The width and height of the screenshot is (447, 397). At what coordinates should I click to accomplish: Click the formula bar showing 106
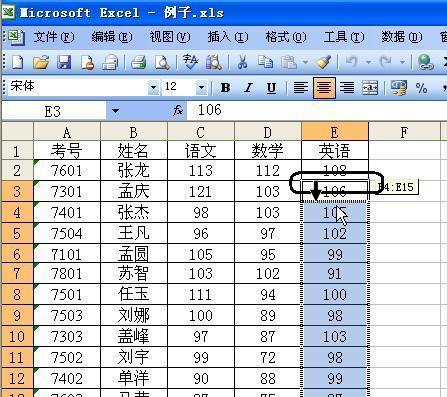(x=317, y=110)
